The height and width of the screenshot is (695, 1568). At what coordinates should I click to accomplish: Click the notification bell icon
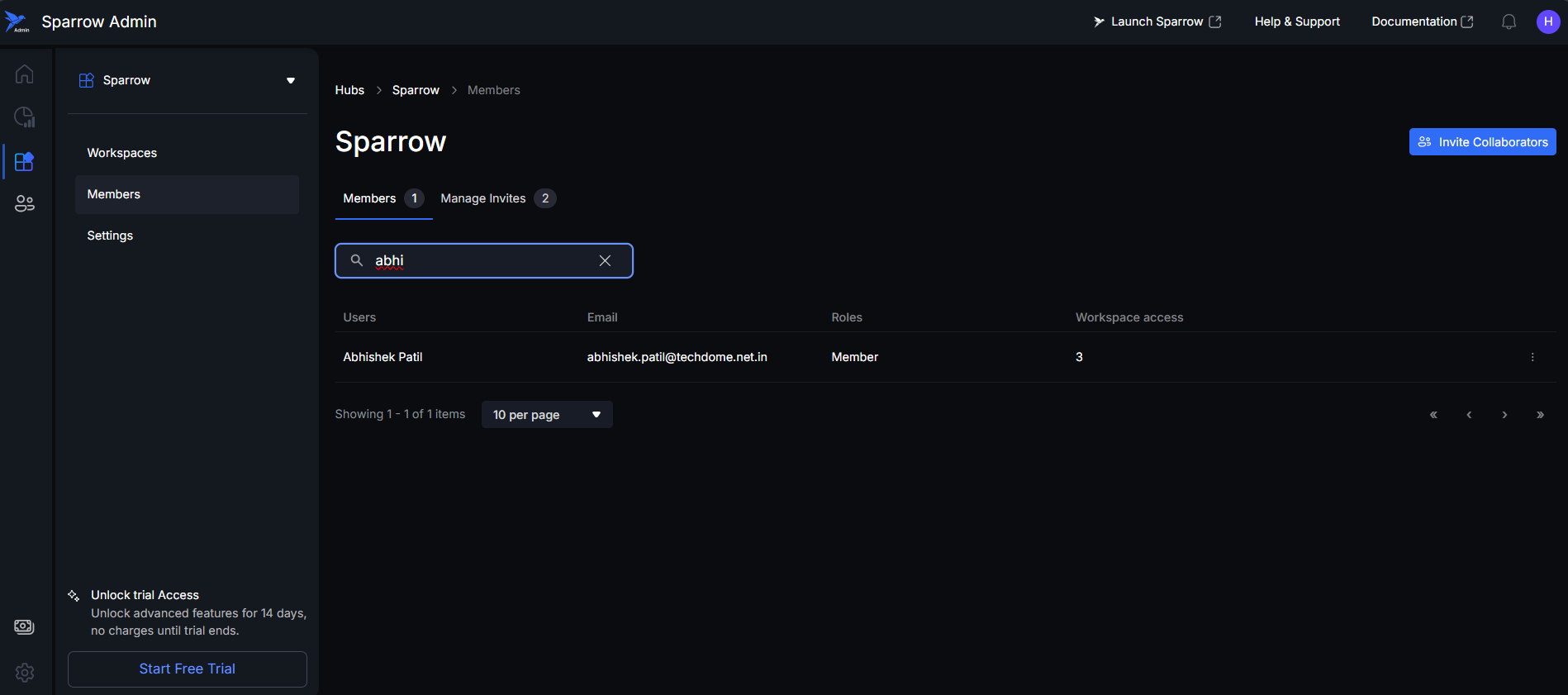(1509, 22)
